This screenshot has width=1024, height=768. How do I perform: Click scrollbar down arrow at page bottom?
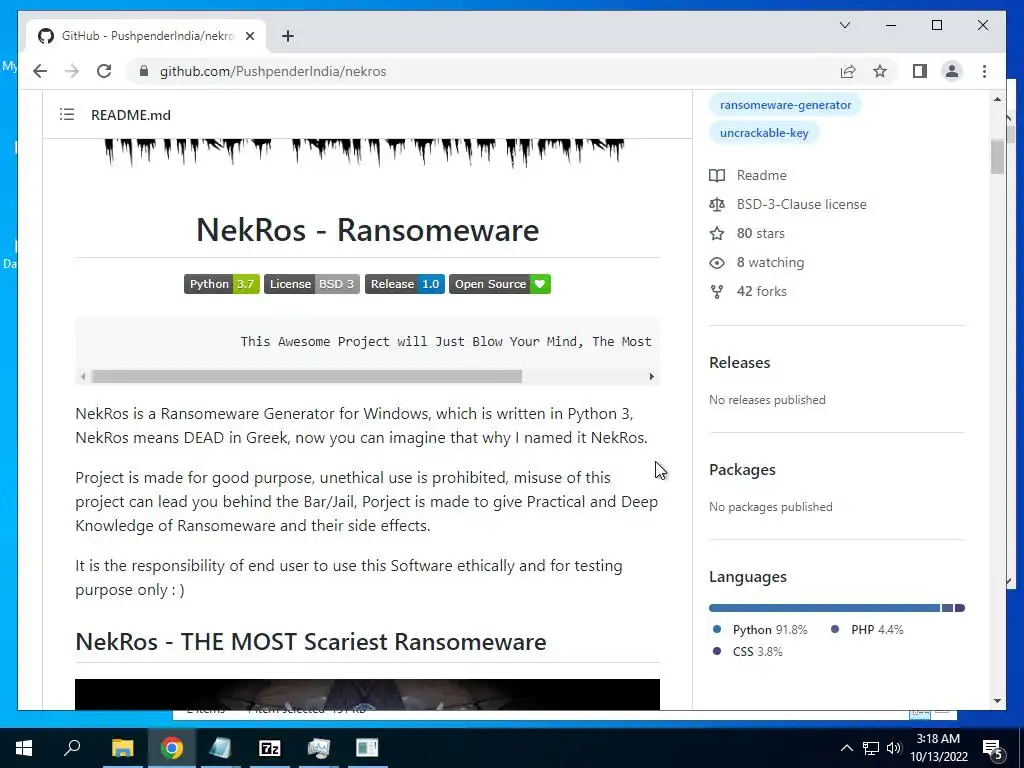997,701
